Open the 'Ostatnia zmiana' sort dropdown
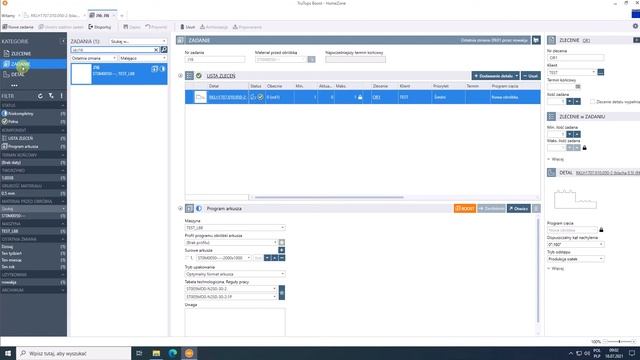 [x=94, y=58]
